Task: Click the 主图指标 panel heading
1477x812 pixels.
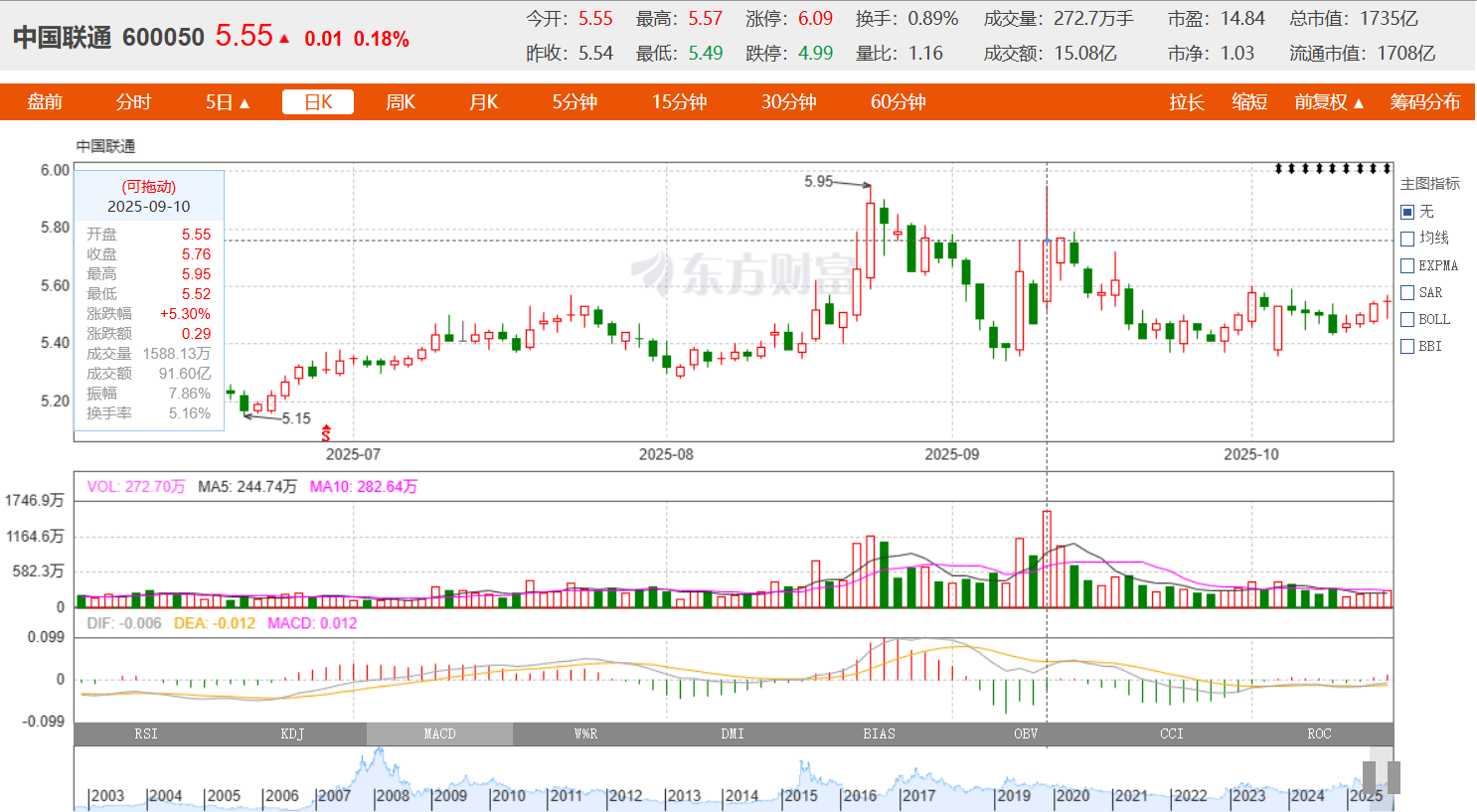Action: (x=1430, y=184)
